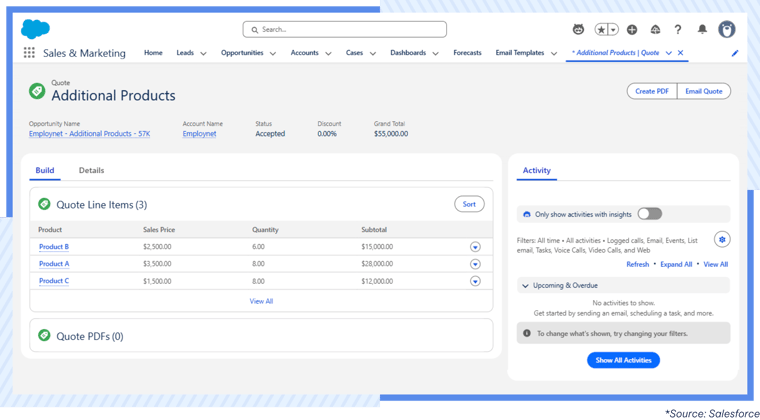Open the Dashboards tab dropdown chevron
The image size is (760, 420).
tap(435, 53)
